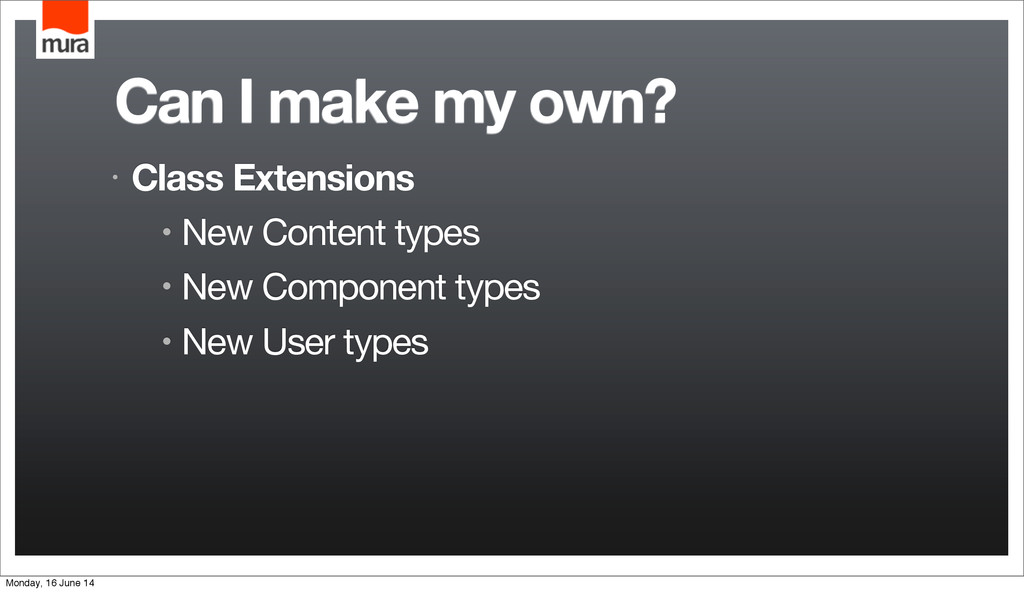This screenshot has height=592, width=1024.
Task: Click the bullet beside New Component types
Action: click(x=167, y=286)
